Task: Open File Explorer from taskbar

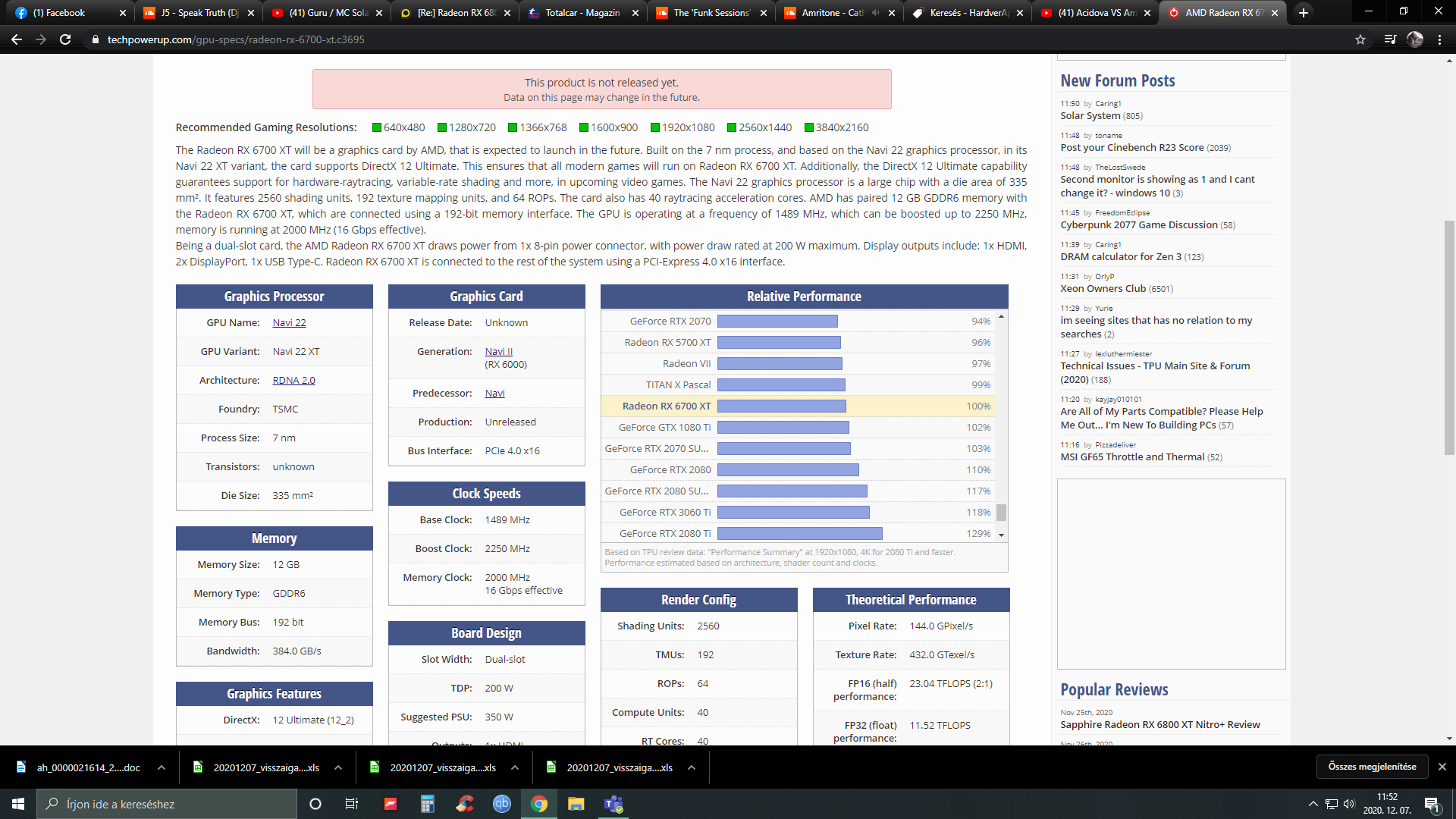Action: point(576,804)
